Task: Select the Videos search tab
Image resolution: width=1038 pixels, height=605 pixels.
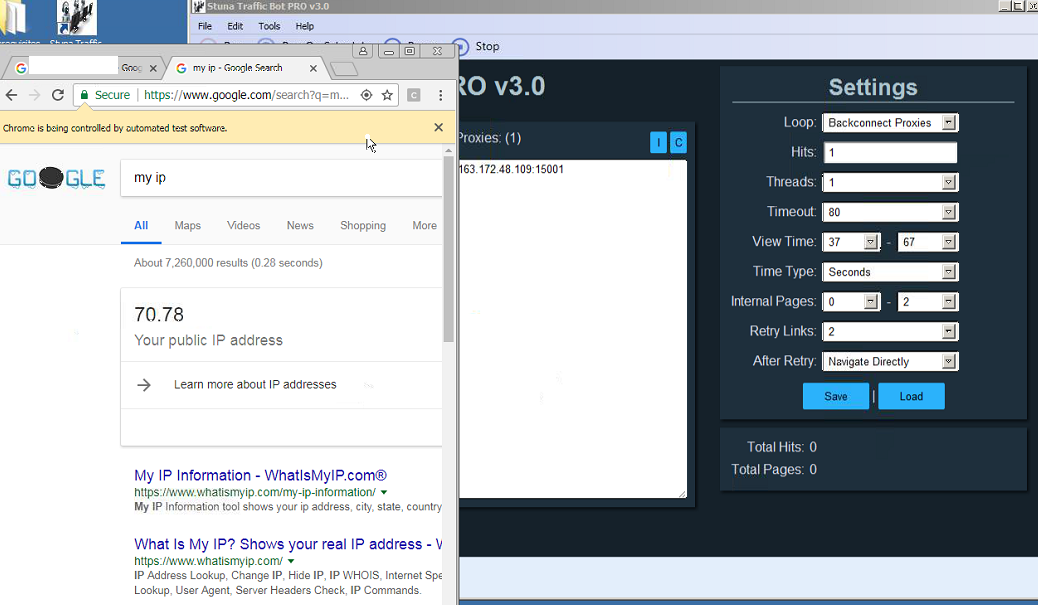Action: (x=244, y=226)
